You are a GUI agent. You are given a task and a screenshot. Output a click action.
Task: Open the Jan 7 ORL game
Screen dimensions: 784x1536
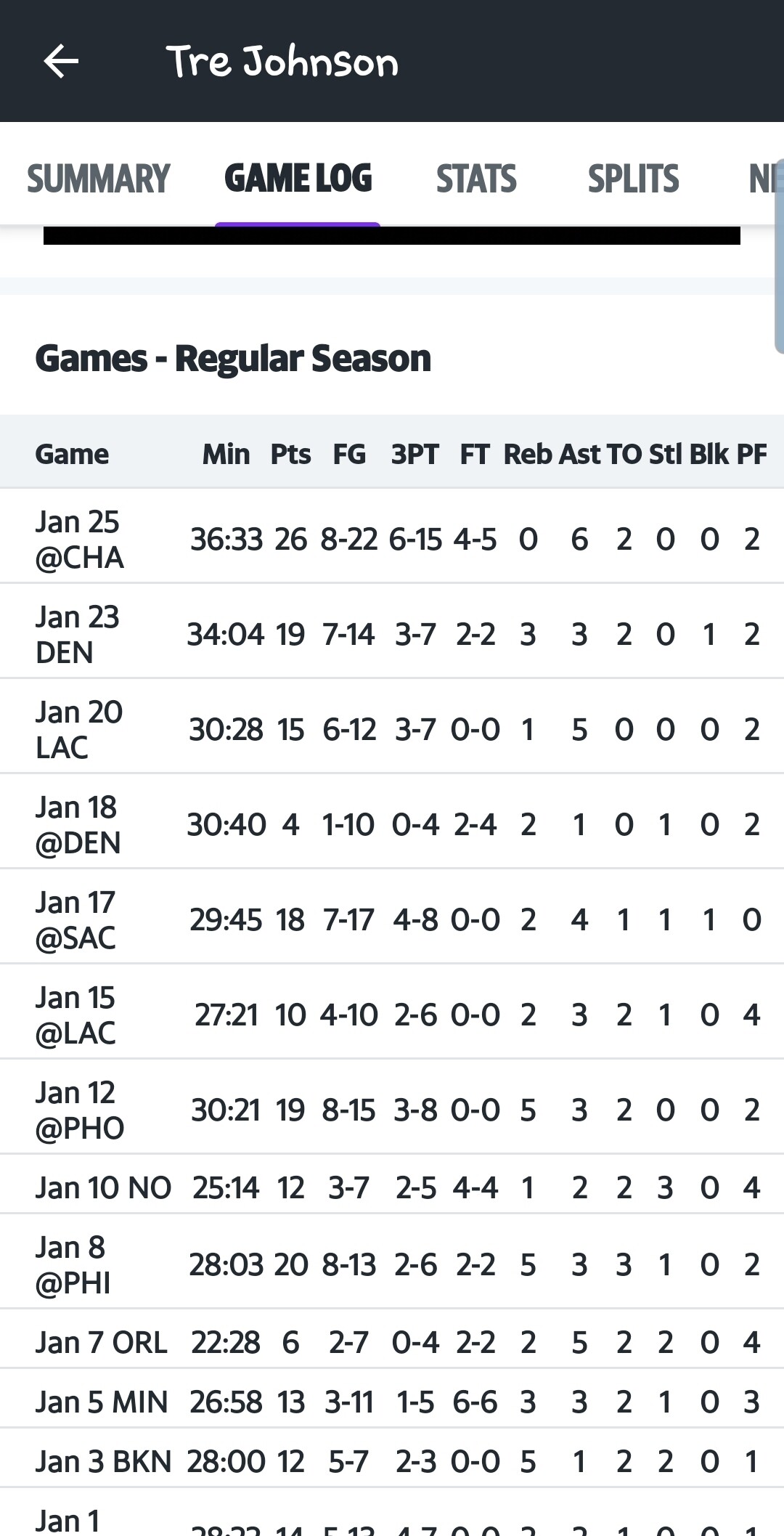click(102, 1343)
